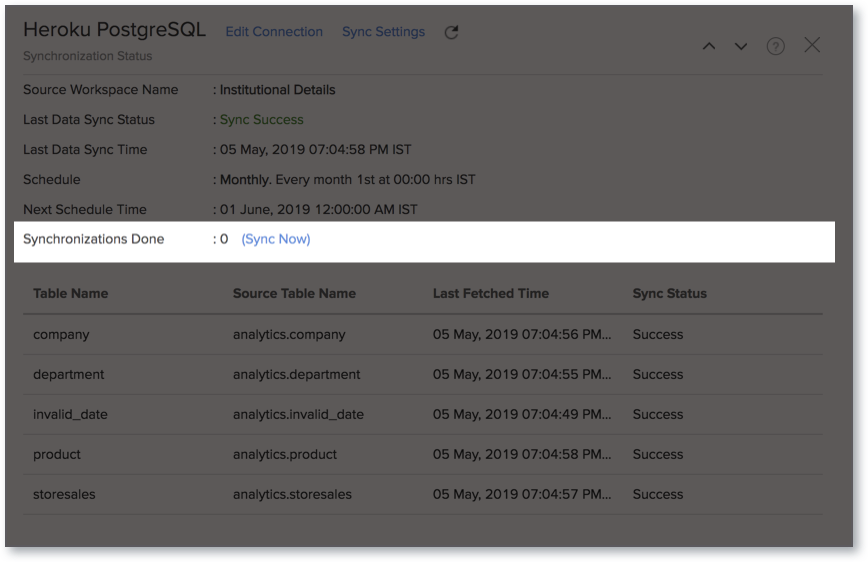Click the Source Table Name column header
This screenshot has height=562, width=868.
coord(294,293)
